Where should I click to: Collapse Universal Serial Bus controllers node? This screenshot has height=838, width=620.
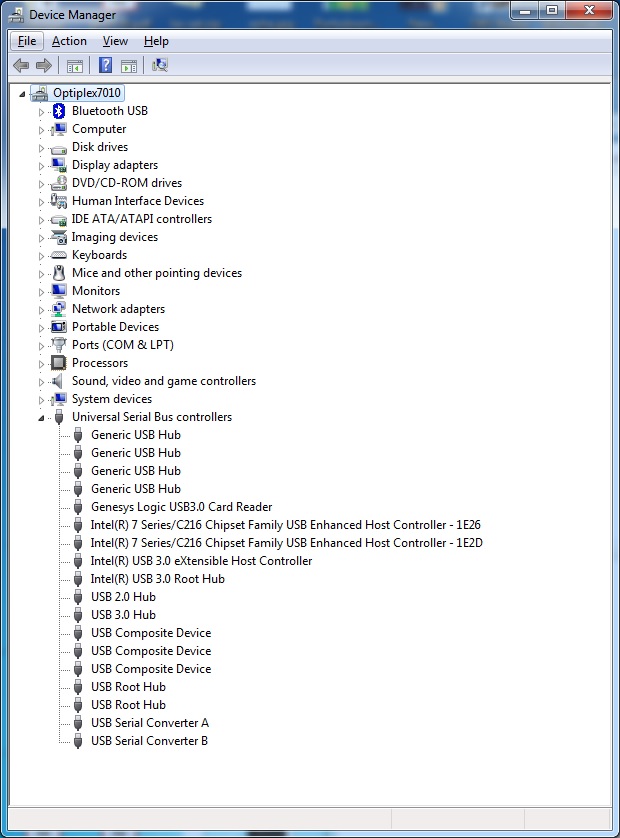pos(42,418)
